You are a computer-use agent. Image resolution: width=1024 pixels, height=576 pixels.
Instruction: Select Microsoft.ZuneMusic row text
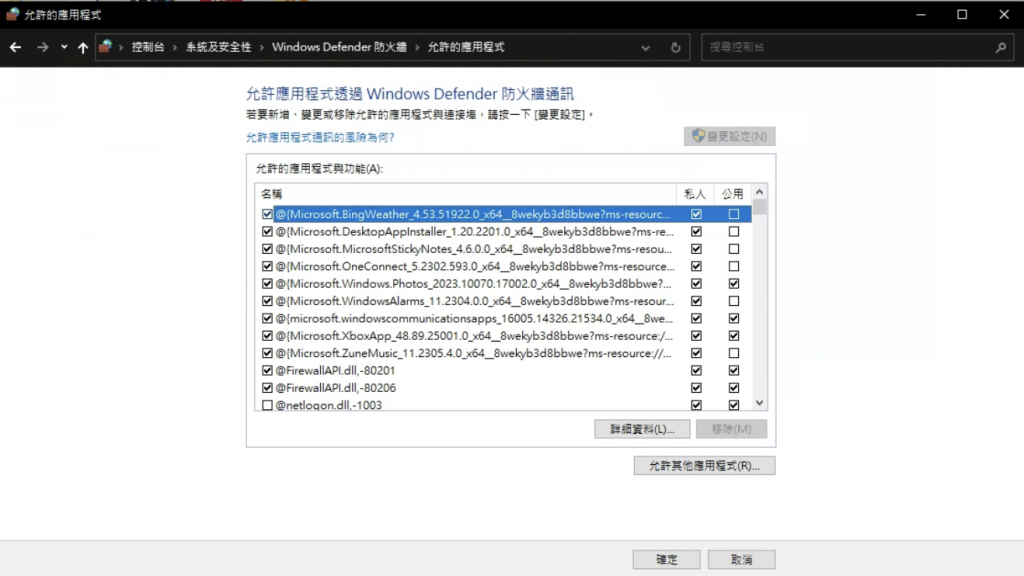click(473, 353)
